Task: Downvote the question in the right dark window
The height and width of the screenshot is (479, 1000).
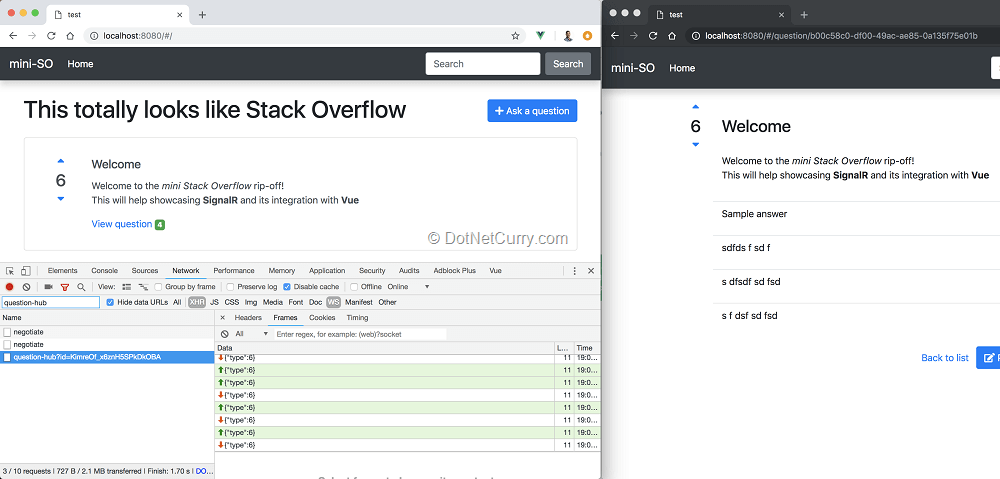Action: [695, 145]
